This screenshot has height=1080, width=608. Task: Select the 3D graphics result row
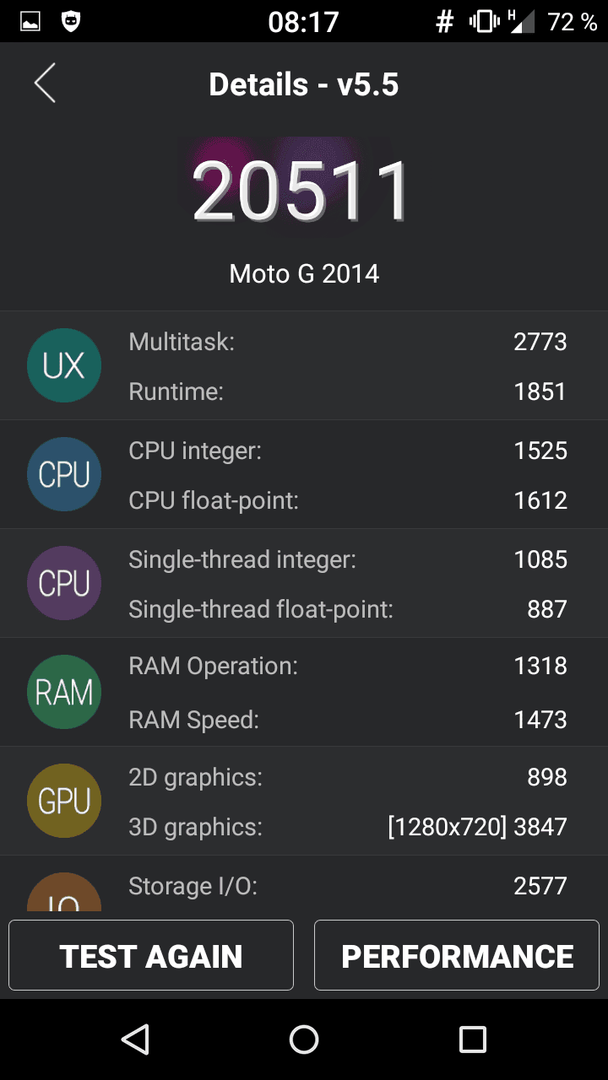(x=348, y=827)
